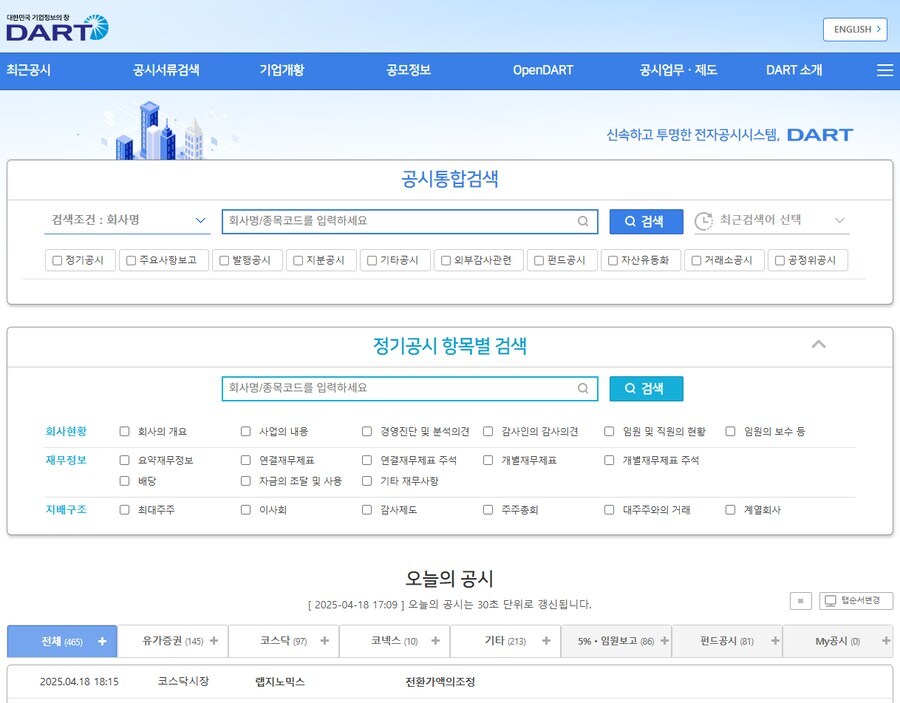Collapse the 정기공시 항목별 검색 panel
The height and width of the screenshot is (703, 900).
818,344
